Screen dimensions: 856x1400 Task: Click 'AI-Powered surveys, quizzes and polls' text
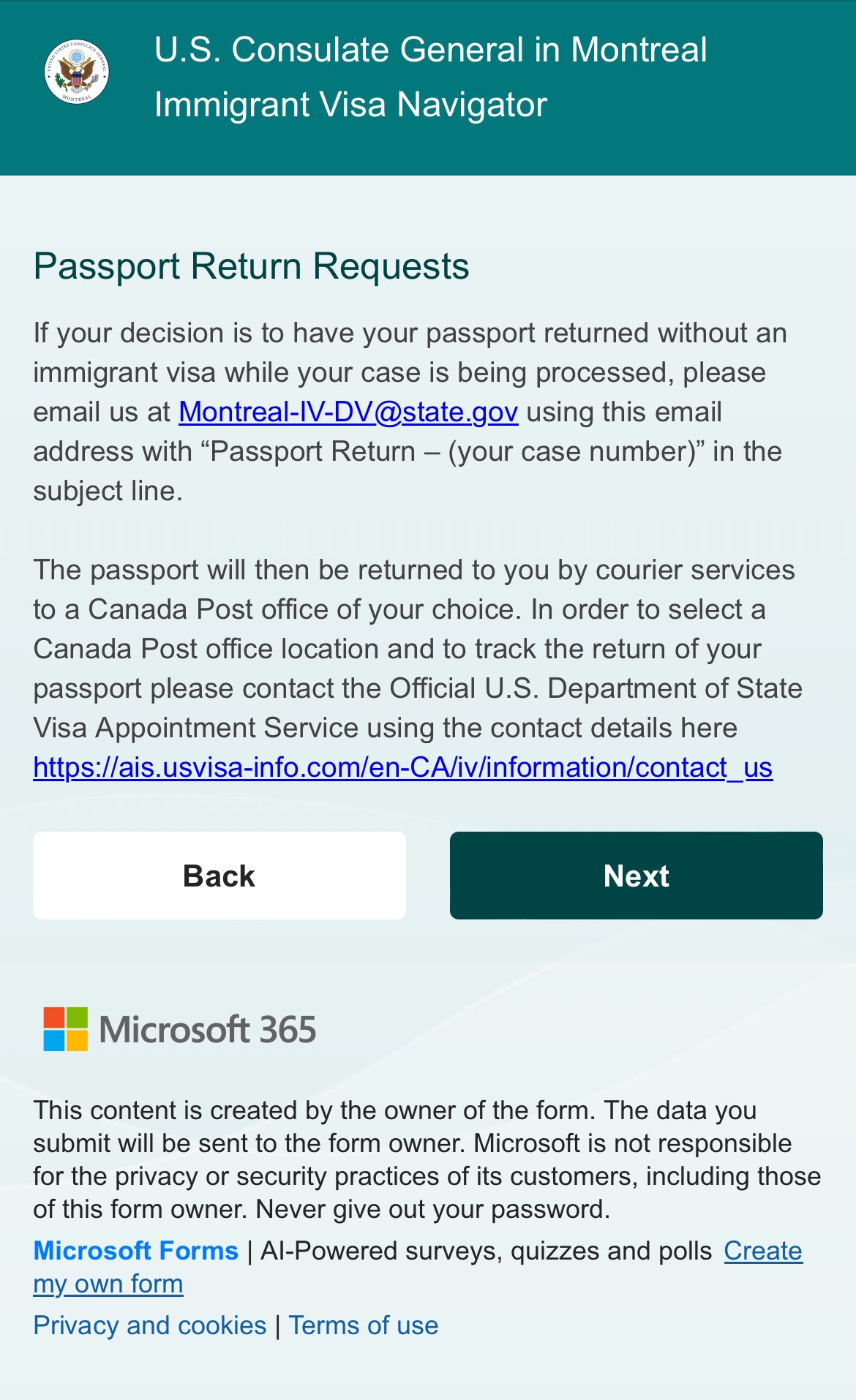point(486,1251)
